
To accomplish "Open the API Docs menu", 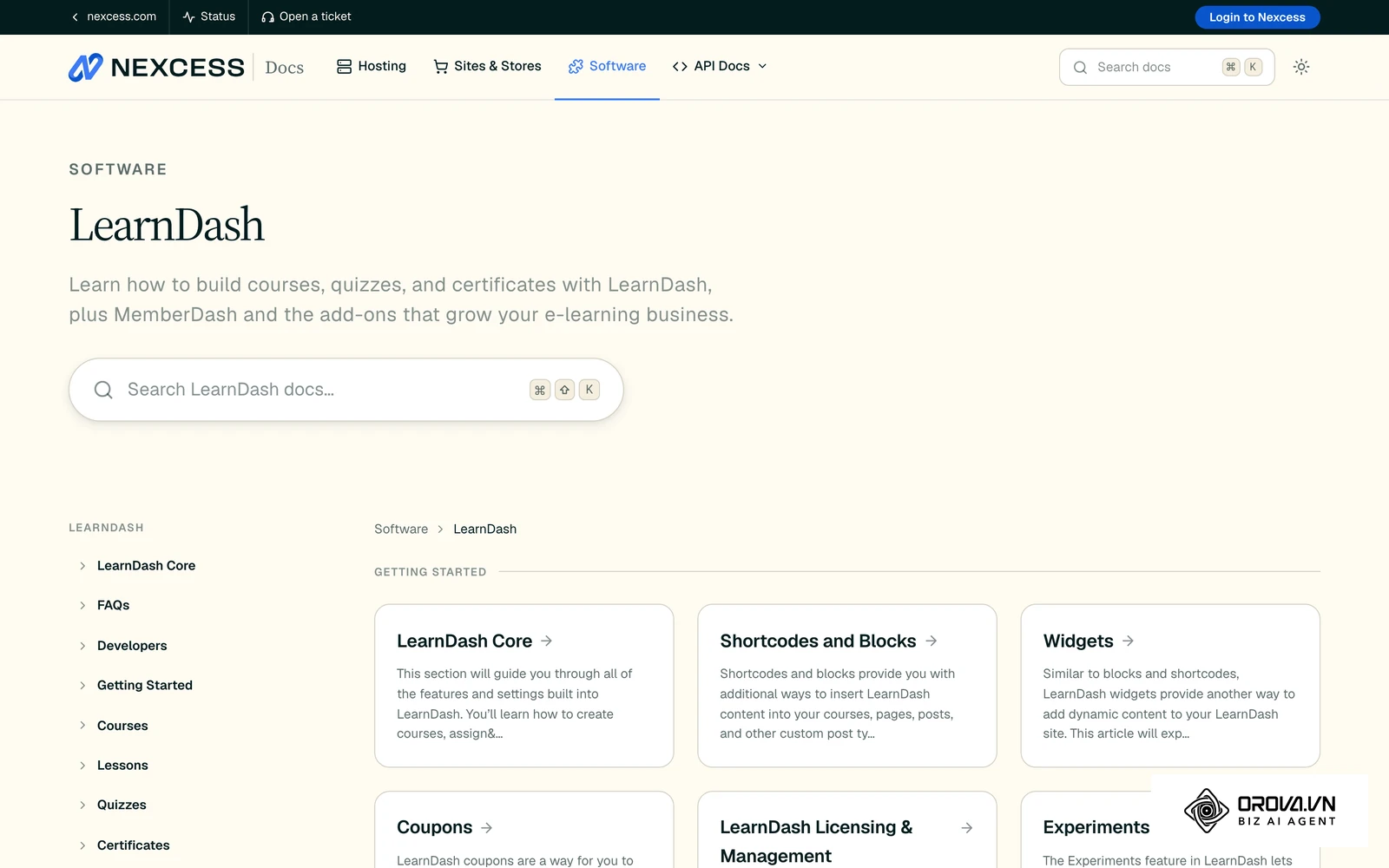I will pyautogui.click(x=720, y=66).
